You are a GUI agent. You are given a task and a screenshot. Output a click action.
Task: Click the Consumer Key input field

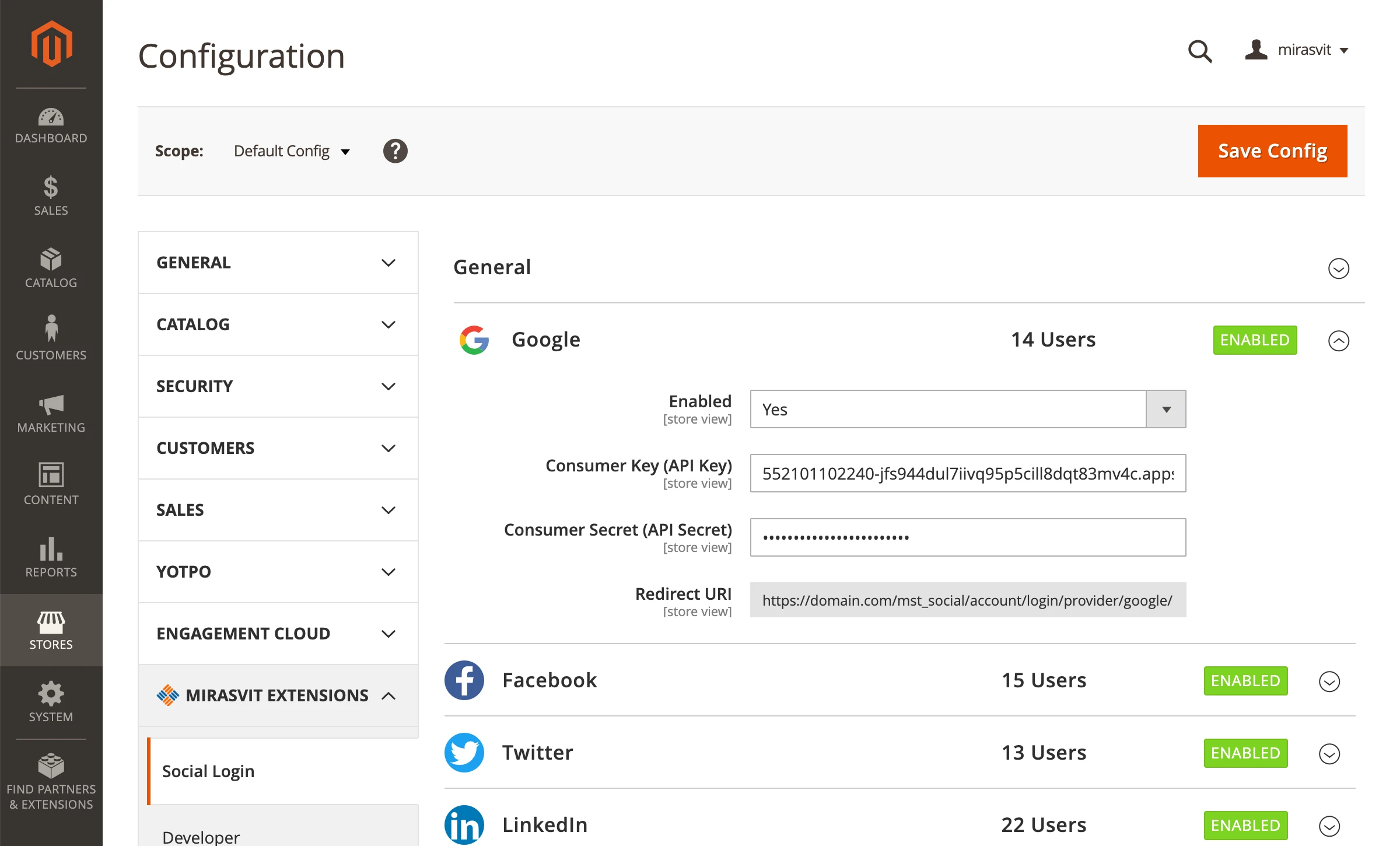(x=968, y=474)
